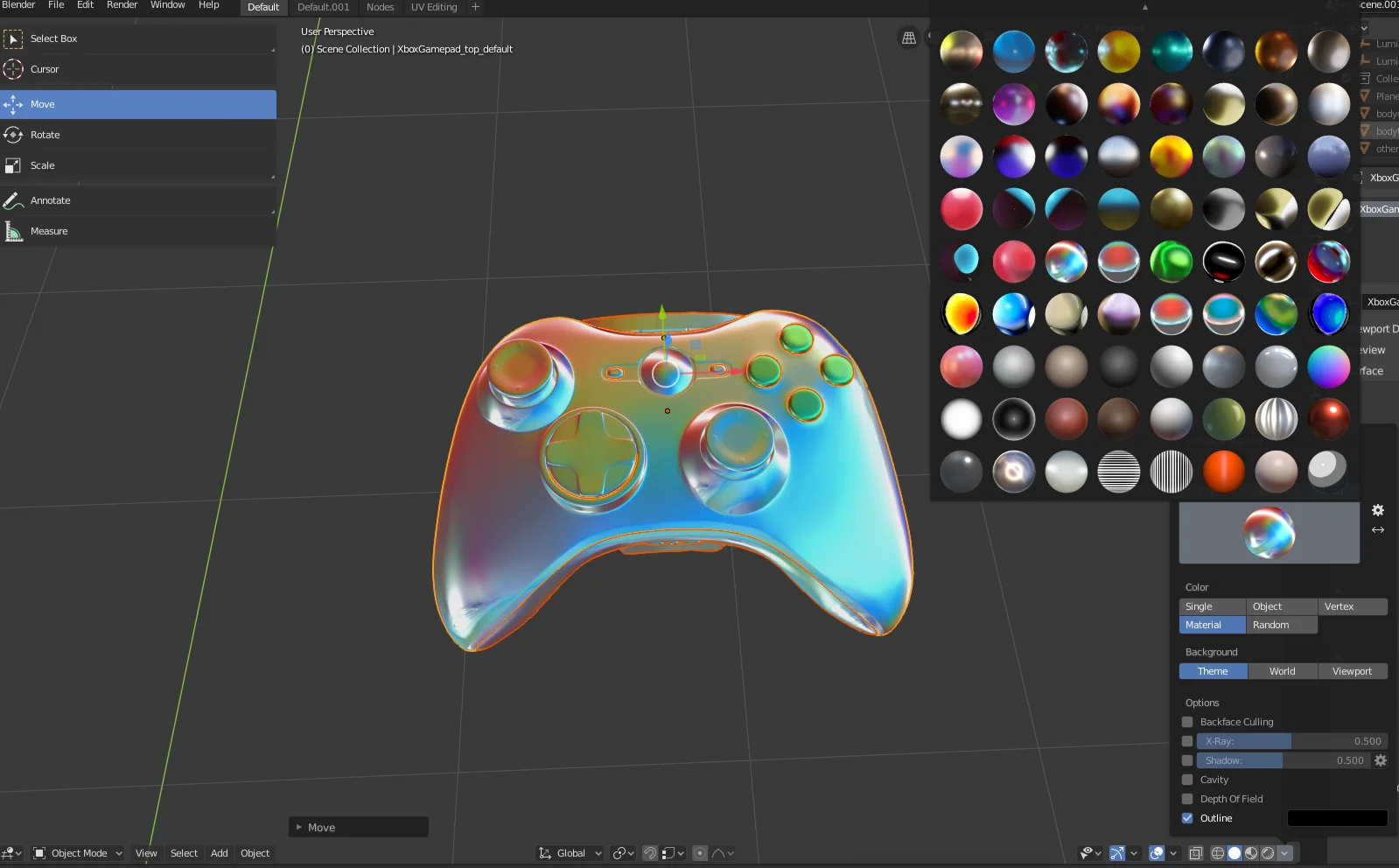Open the Render menu
Screen dimensions: 1399x868
click(122, 6)
